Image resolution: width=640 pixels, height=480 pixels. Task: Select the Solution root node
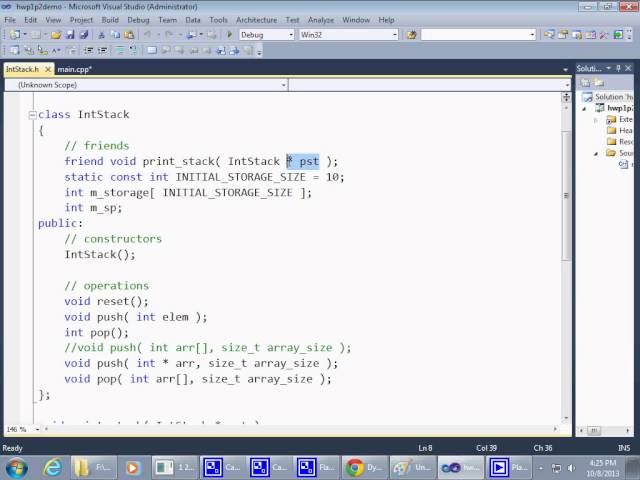(x=607, y=97)
